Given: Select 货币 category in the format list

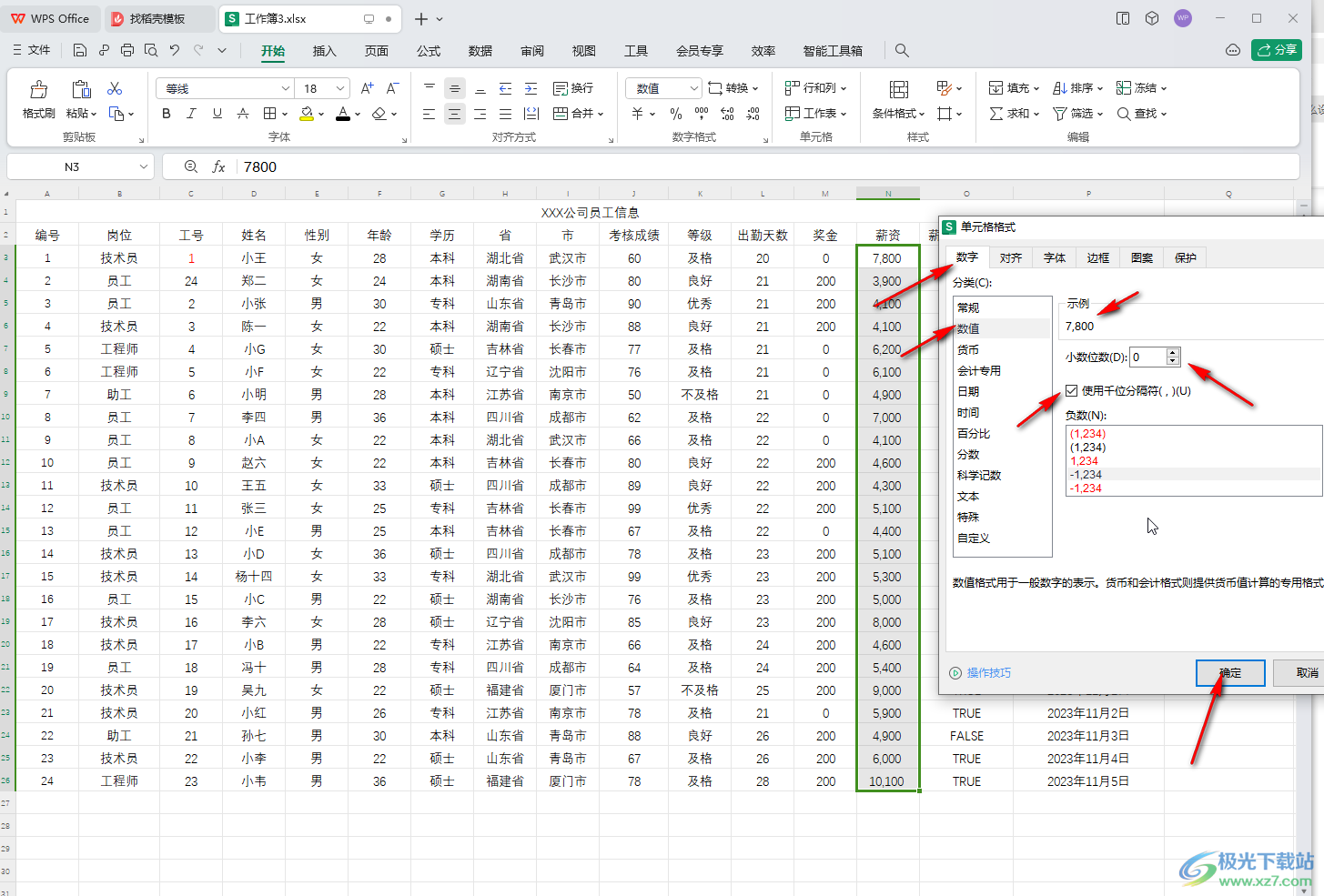Looking at the screenshot, I should tap(1002, 349).
